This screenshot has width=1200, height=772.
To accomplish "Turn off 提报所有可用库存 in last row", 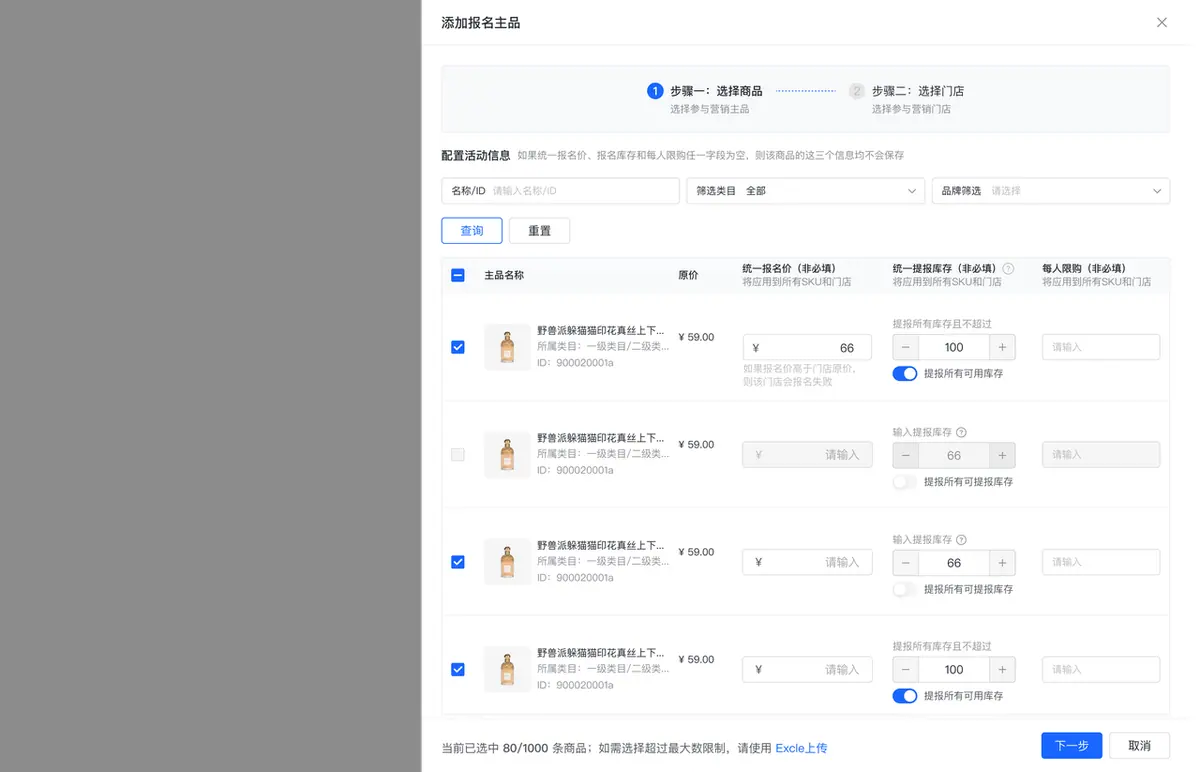I will 905,696.
